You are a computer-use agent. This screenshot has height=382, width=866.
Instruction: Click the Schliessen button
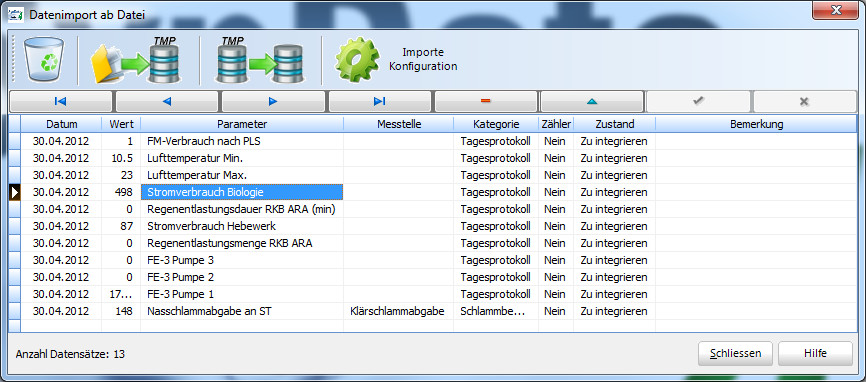[x=735, y=353]
